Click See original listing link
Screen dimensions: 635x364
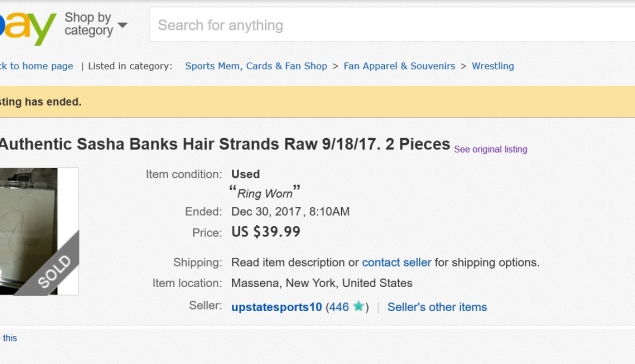point(490,149)
